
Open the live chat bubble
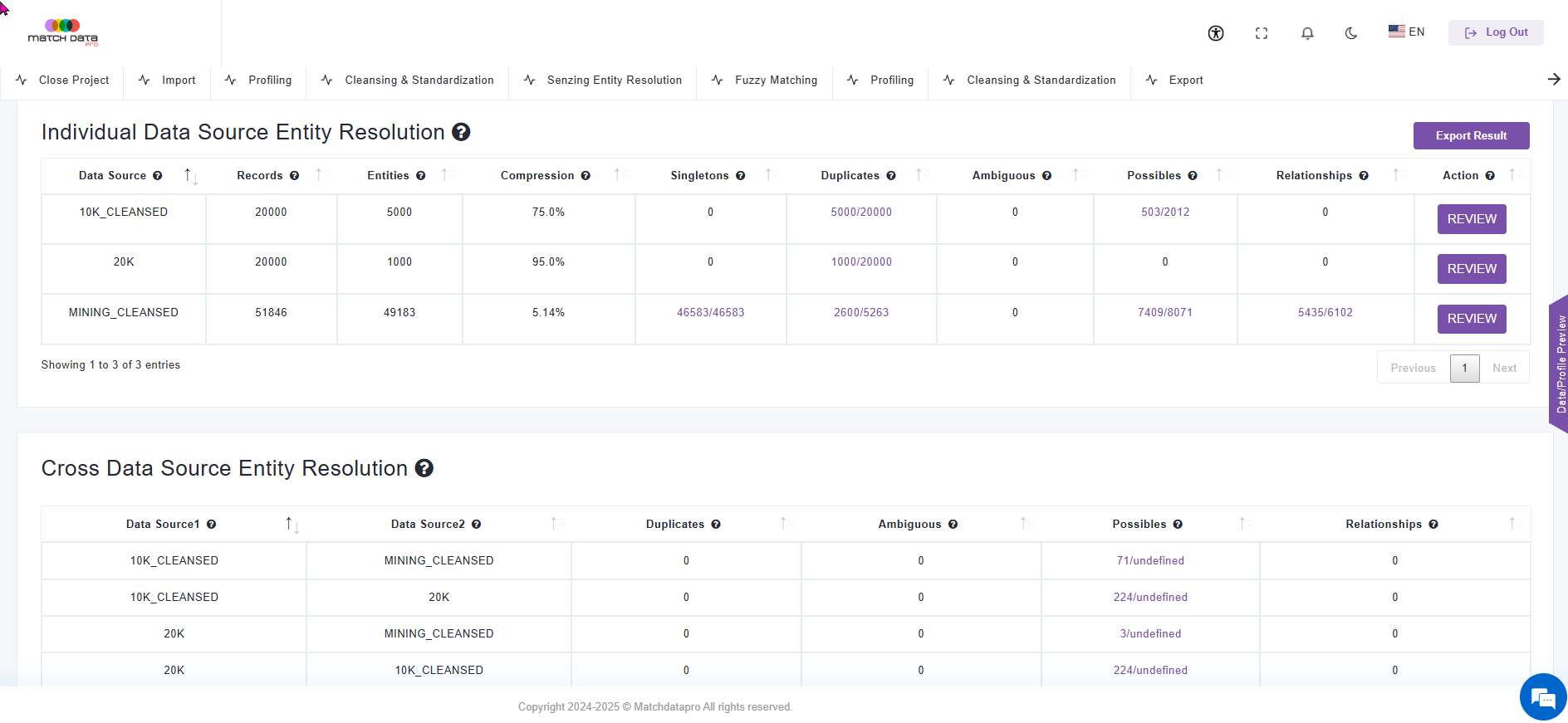tap(1543, 697)
